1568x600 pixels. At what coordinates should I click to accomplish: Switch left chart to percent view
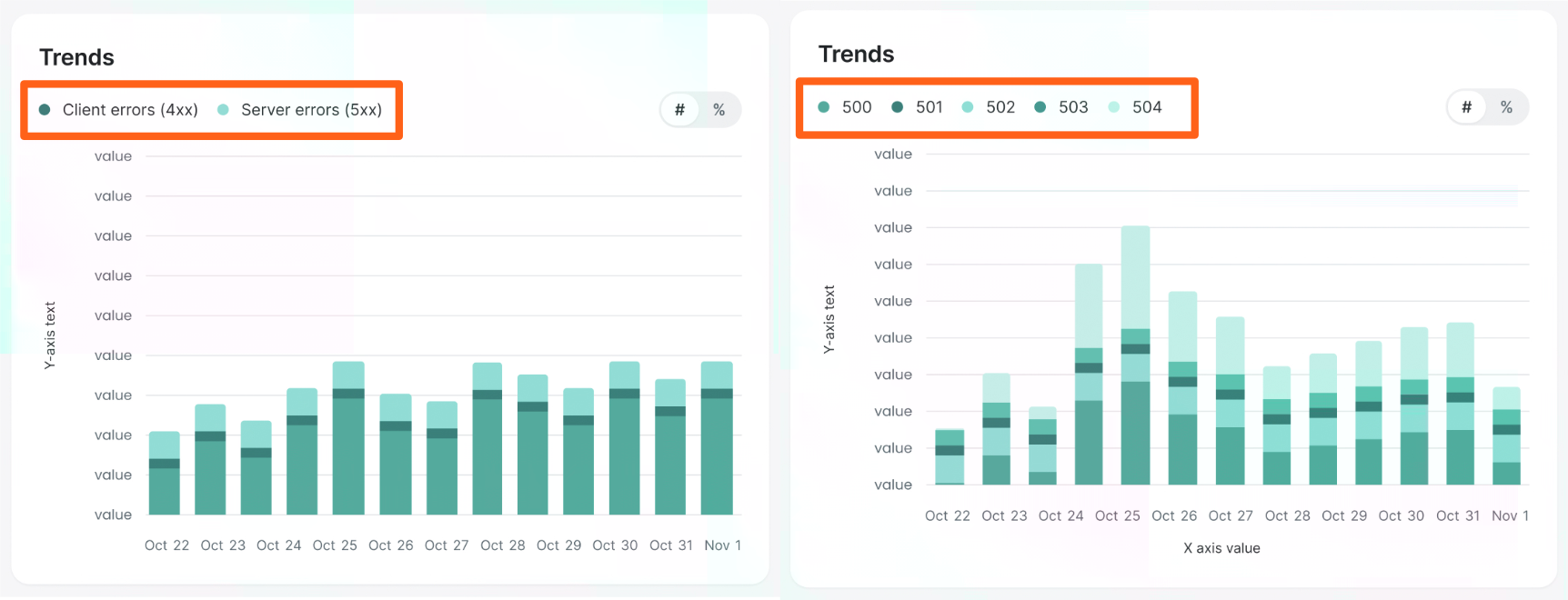pyautogui.click(x=719, y=110)
